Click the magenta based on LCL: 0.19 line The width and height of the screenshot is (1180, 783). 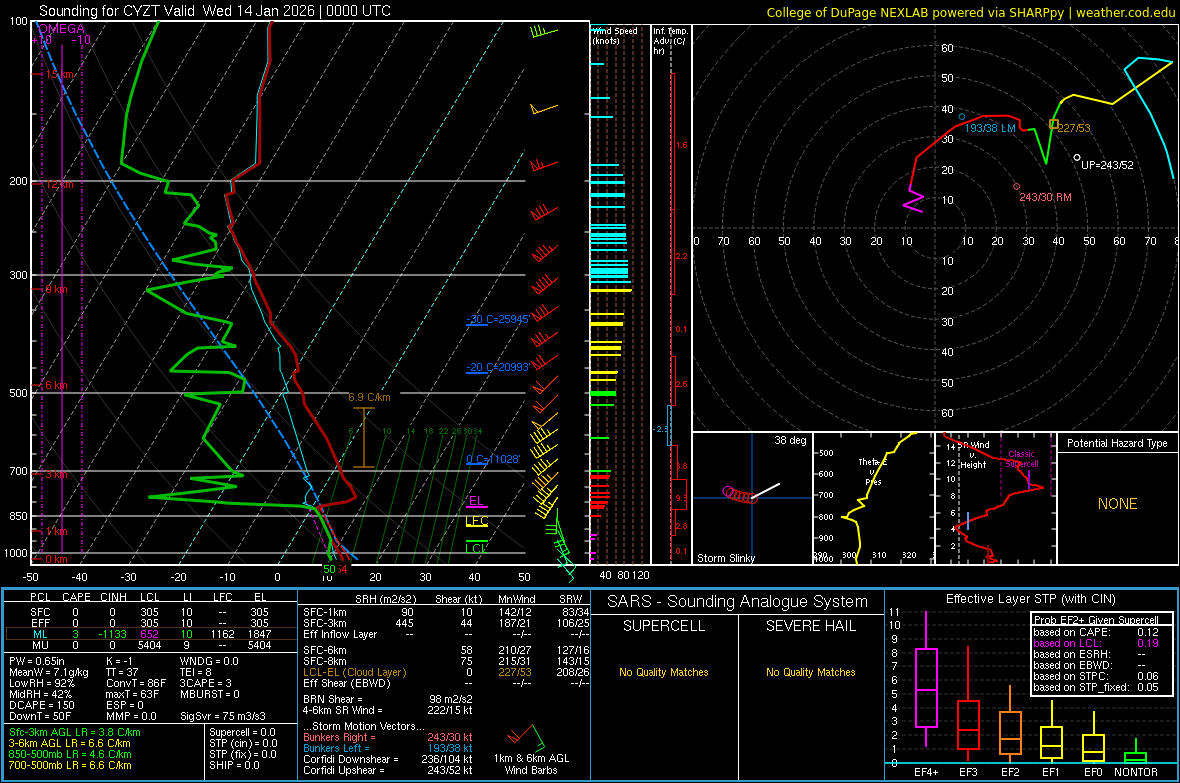(x=1096, y=643)
